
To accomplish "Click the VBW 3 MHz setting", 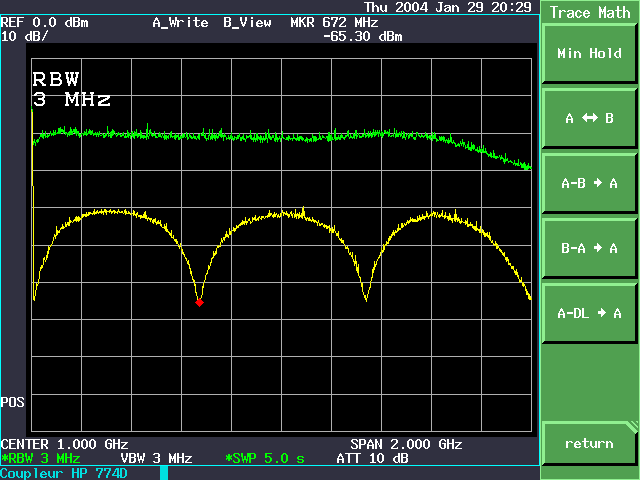I will click(156, 458).
